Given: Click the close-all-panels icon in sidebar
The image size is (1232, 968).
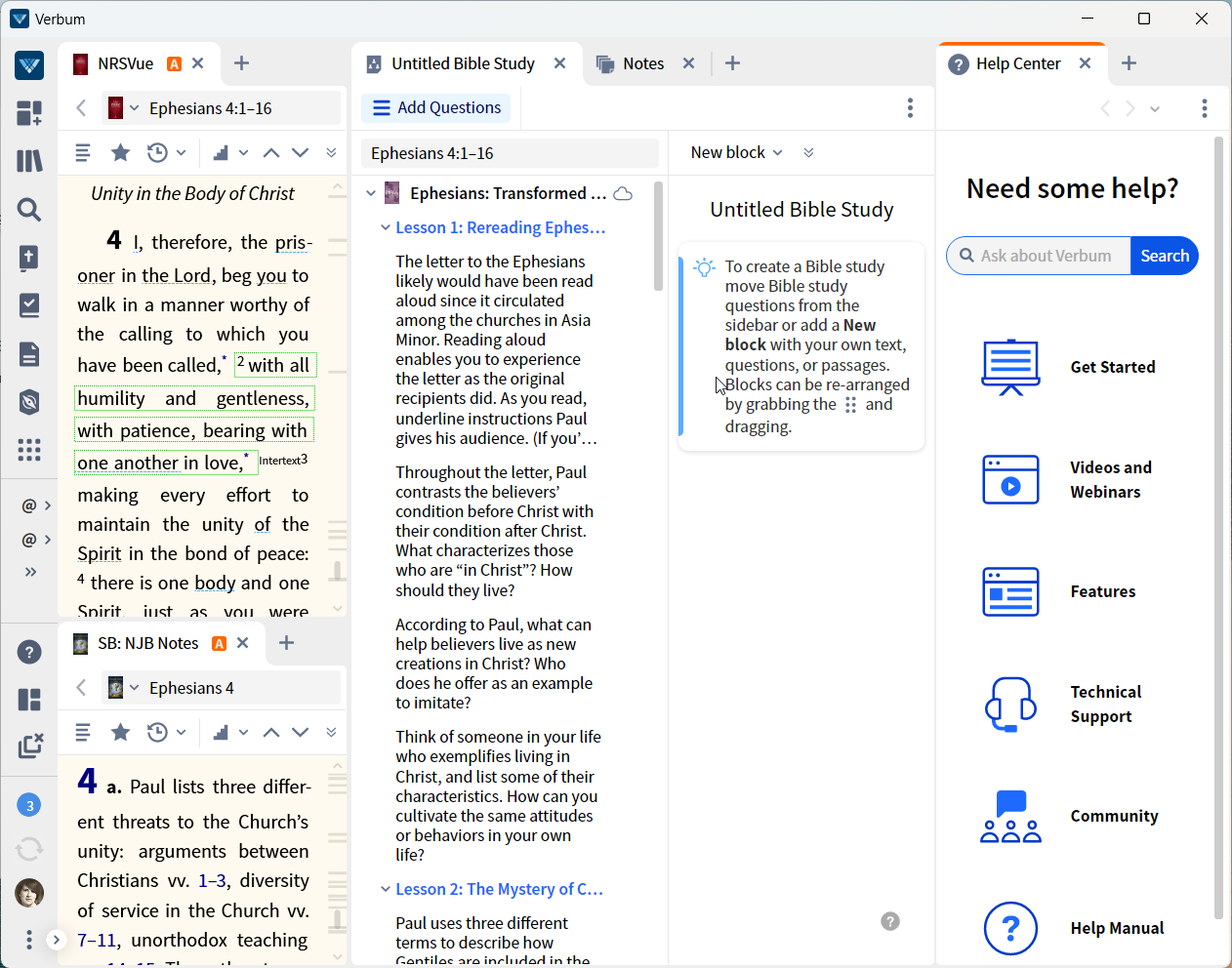Looking at the screenshot, I should (30, 746).
